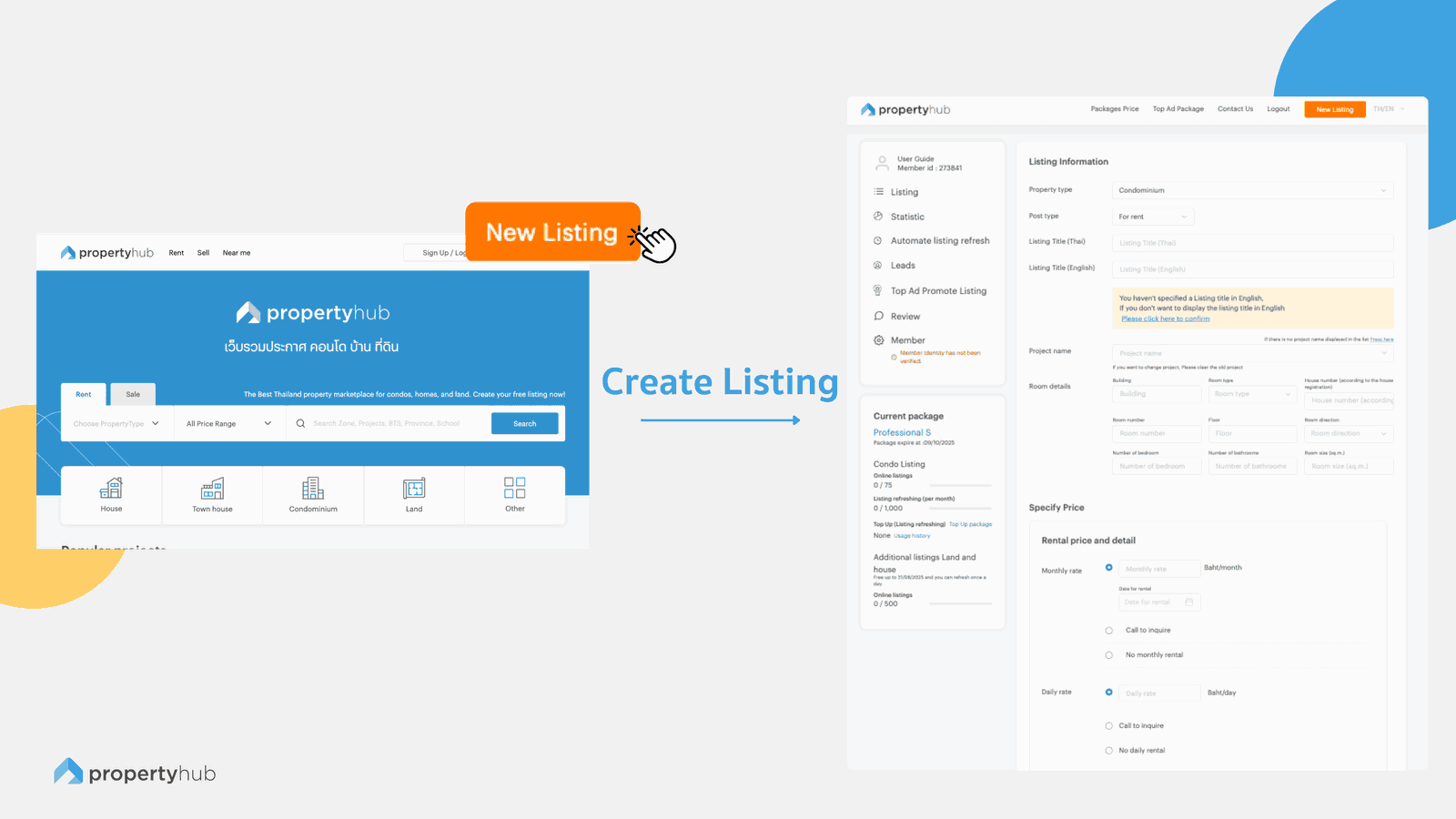This screenshot has width=1456, height=819.
Task: Click Logout in the top menu
Action: pyautogui.click(x=1279, y=109)
